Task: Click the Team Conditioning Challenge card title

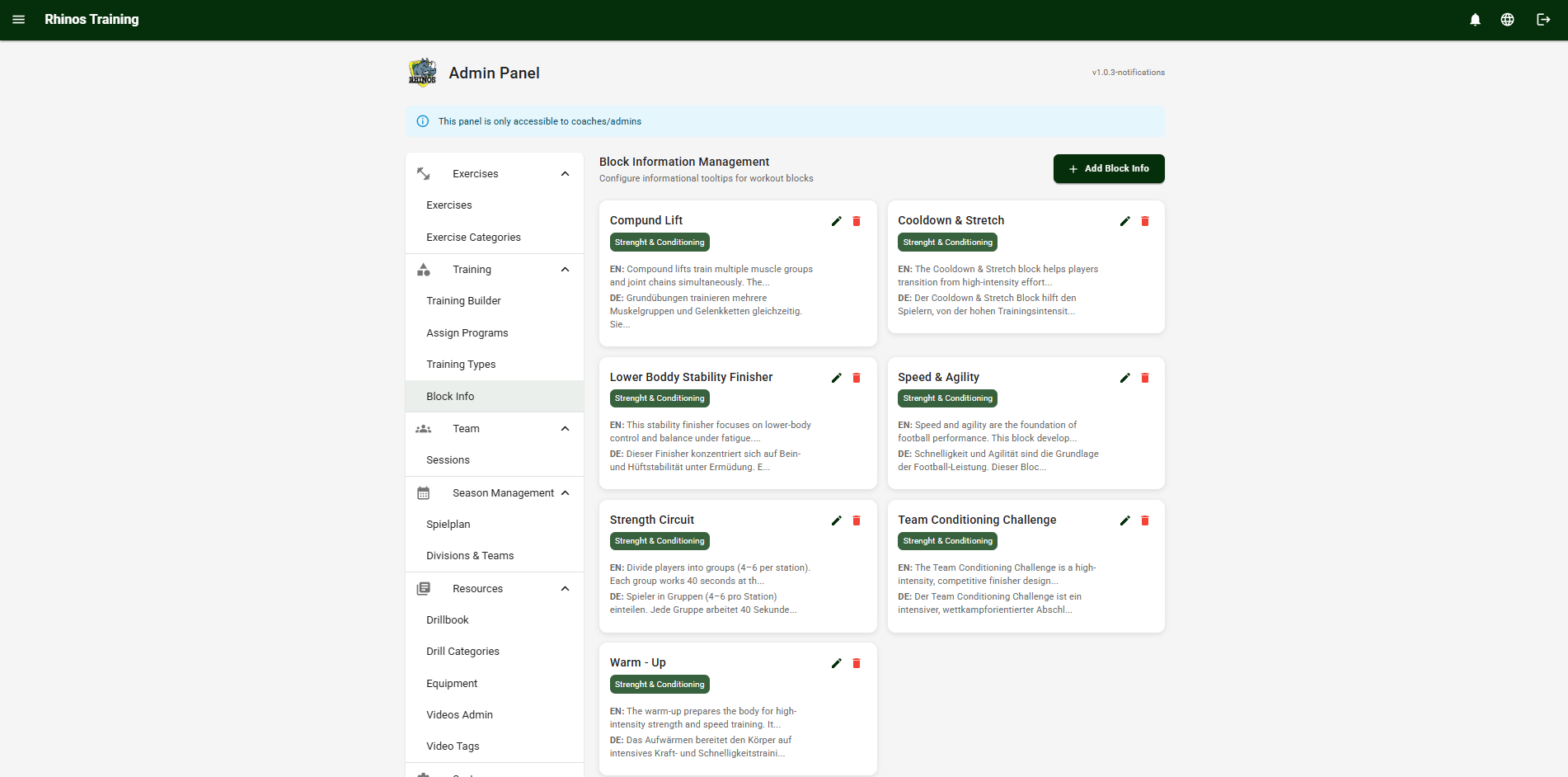Action: 977,520
